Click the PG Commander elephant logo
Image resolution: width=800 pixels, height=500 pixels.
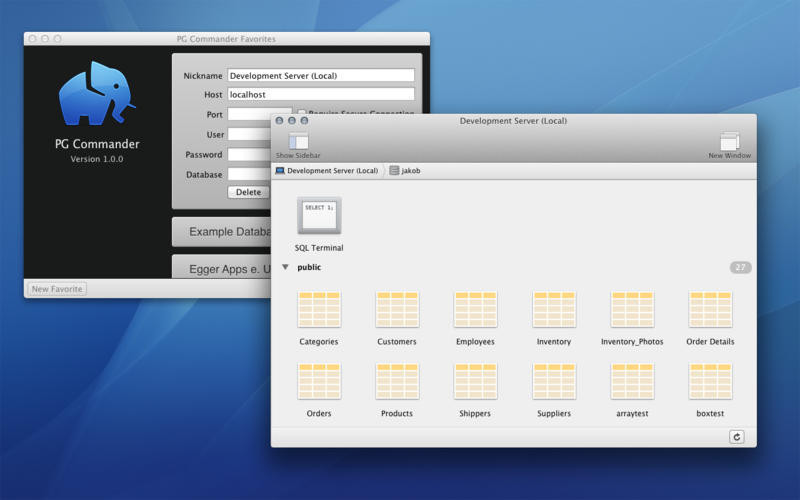pyautogui.click(x=97, y=93)
